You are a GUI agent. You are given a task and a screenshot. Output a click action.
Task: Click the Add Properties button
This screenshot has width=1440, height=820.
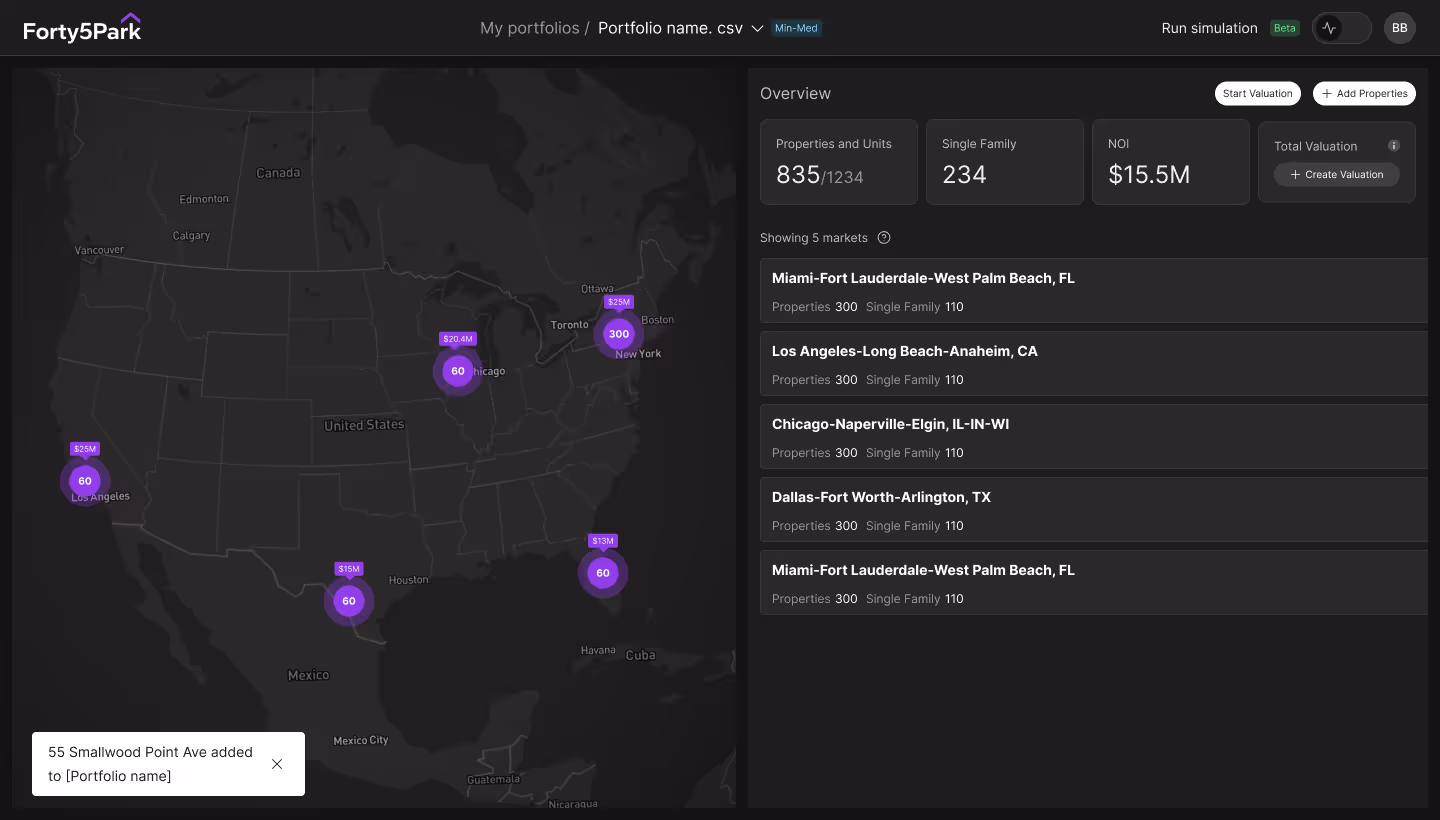tap(1364, 93)
